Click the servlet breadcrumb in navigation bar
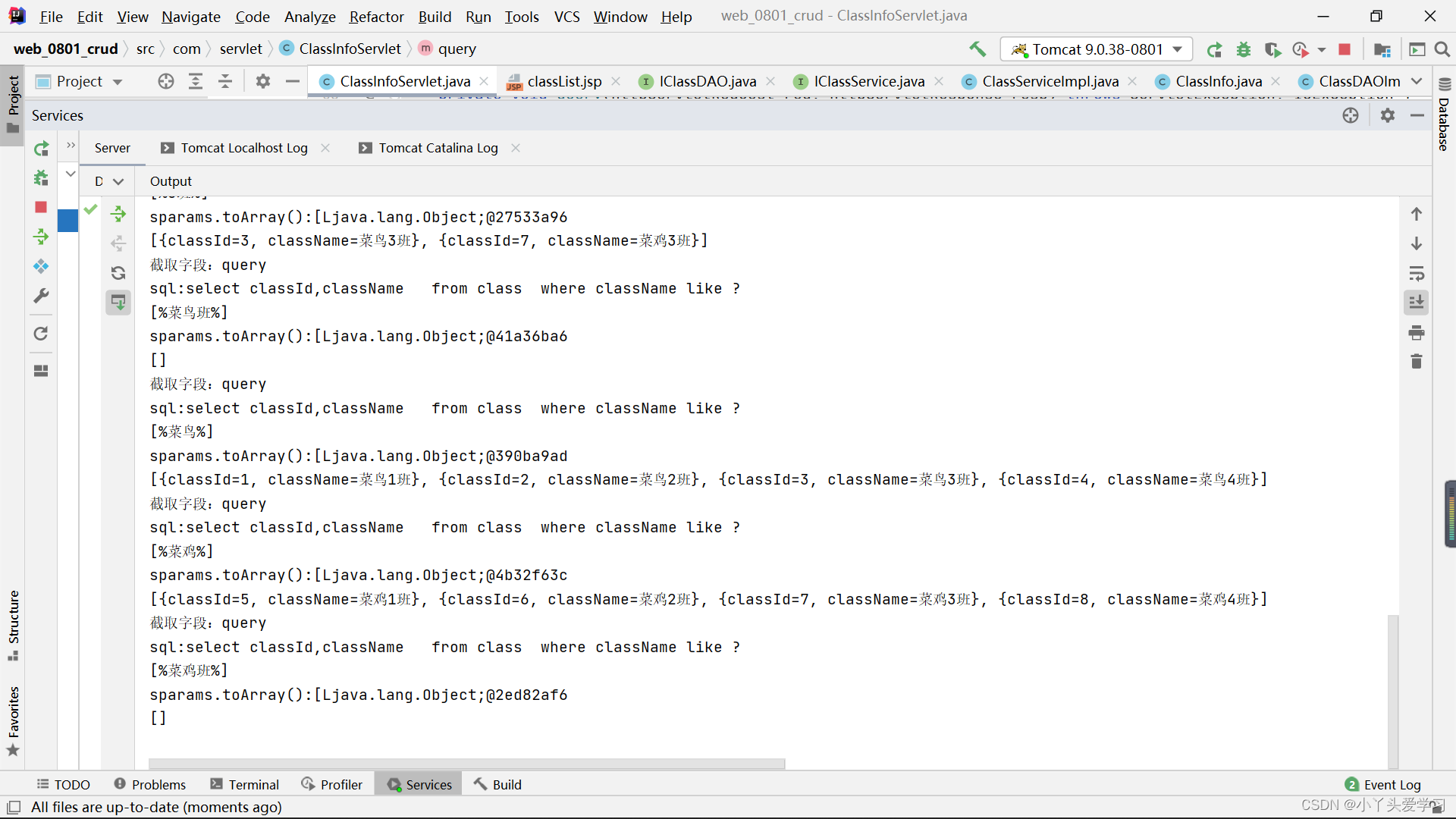The image size is (1456, 819). 240,49
